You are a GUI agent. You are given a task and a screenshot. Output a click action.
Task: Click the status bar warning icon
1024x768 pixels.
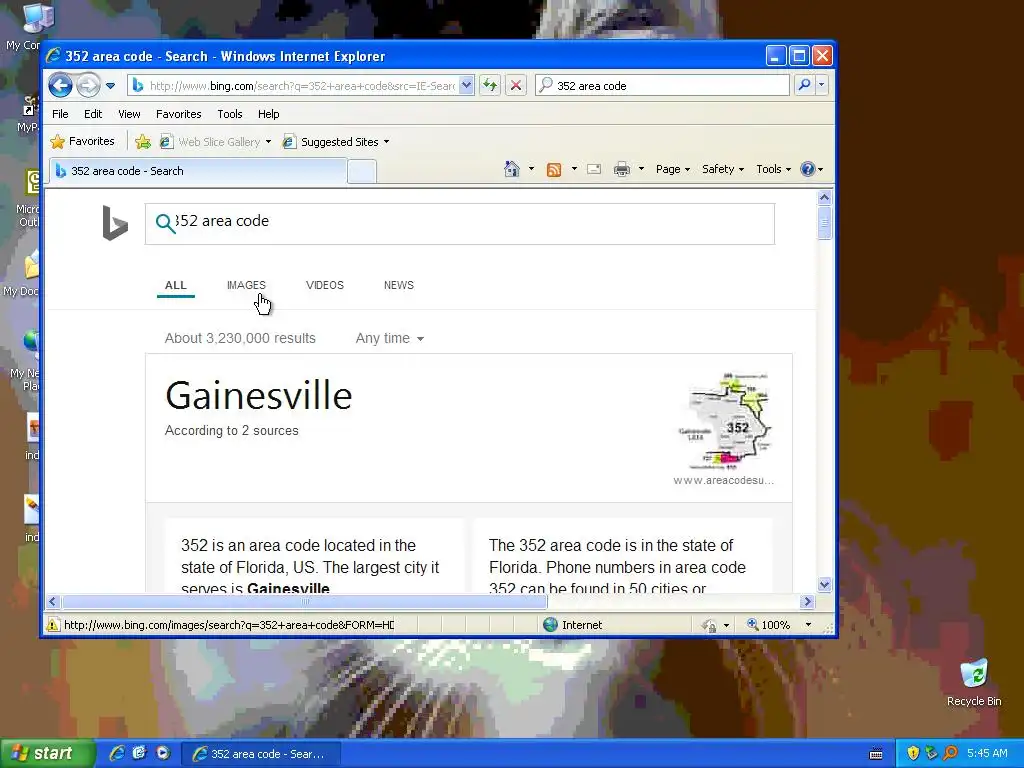tap(53, 625)
